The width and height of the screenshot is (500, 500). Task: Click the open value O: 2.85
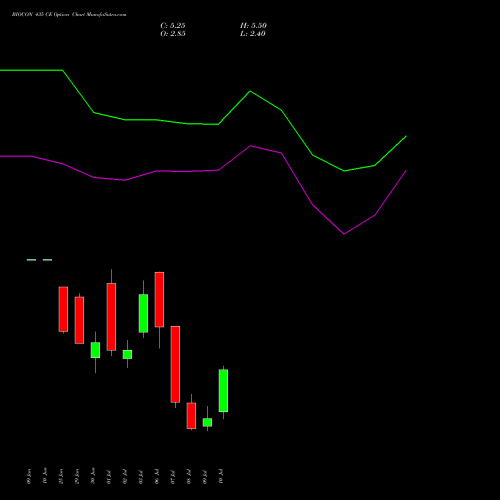tap(173, 34)
